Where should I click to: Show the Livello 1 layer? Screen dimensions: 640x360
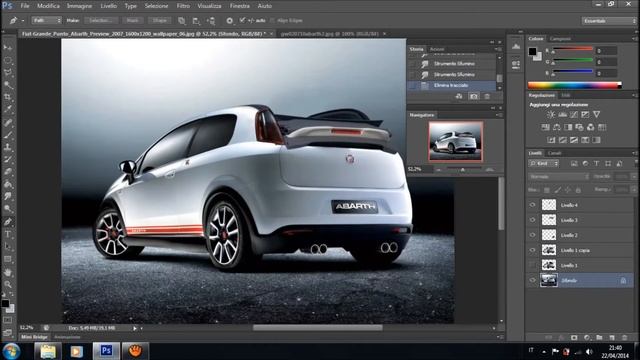(x=532, y=265)
